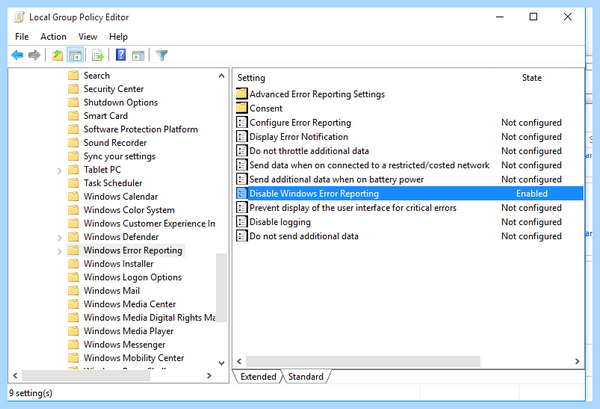The width and height of the screenshot is (600, 409).
Task: Click the Task Scheduler folder icon
Action: point(73,183)
